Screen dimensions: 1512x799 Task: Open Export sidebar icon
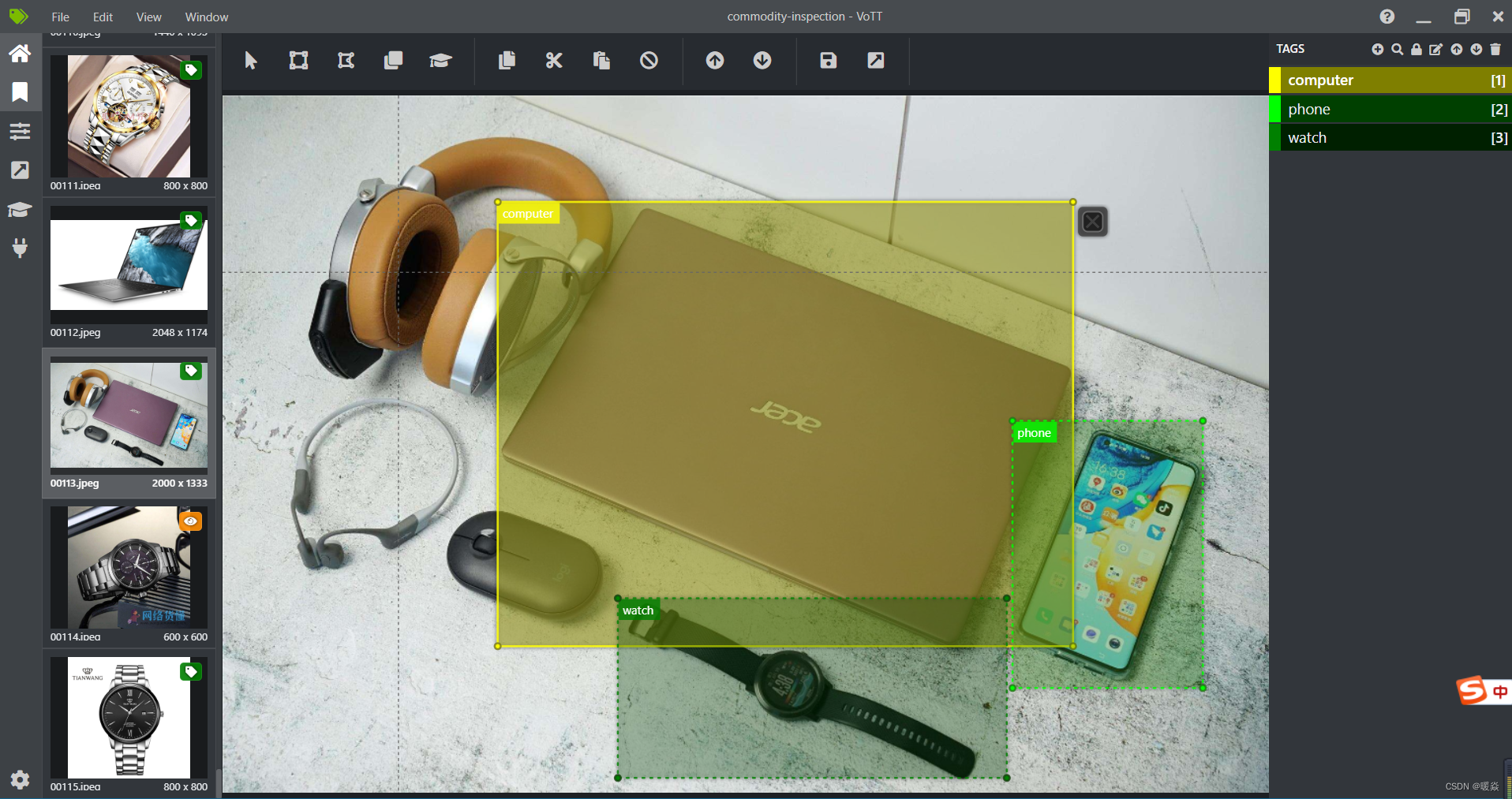(x=20, y=170)
